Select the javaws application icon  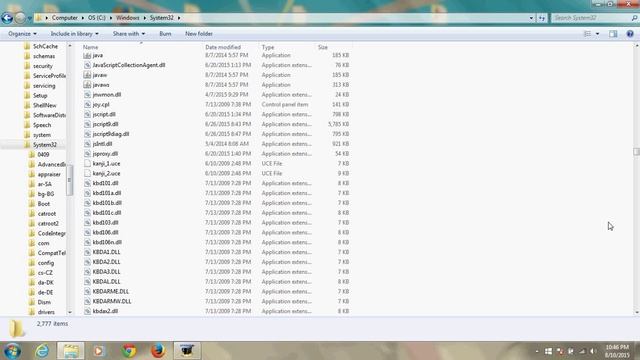pos(87,85)
